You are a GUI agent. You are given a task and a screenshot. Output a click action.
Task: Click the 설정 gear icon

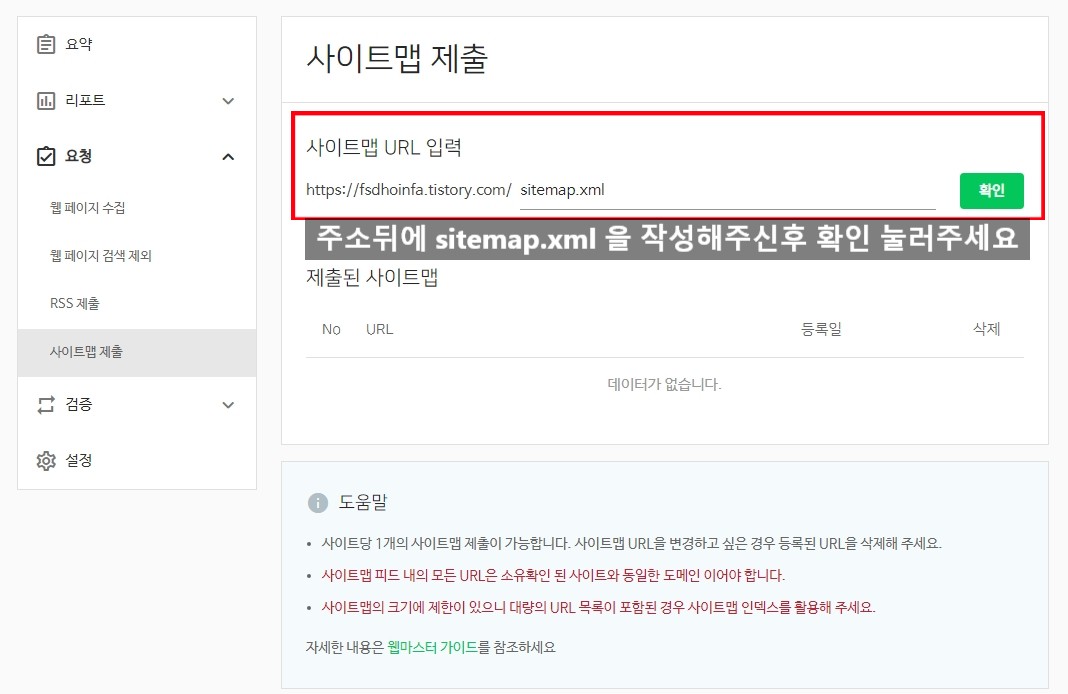[x=46, y=460]
